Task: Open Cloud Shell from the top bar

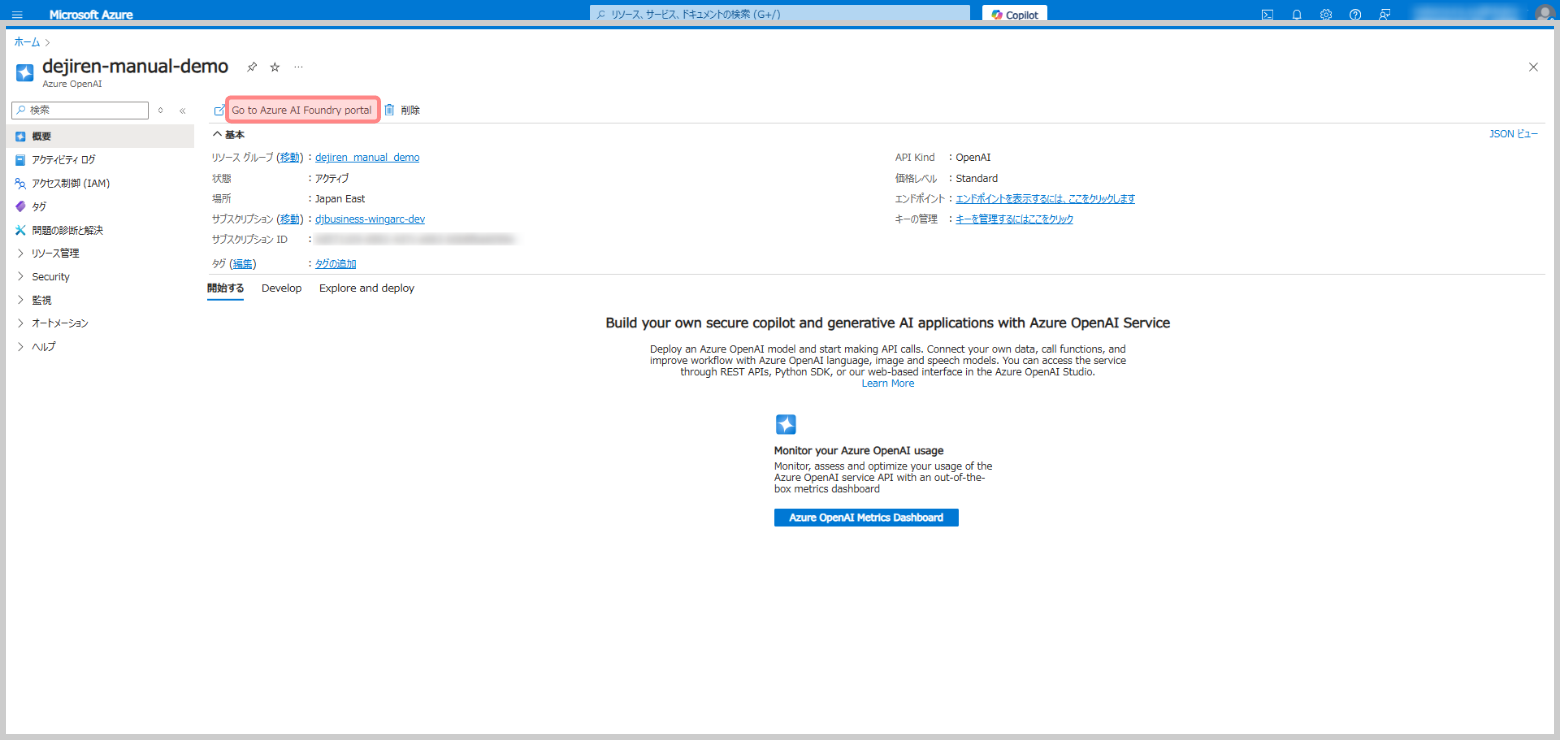Action: (x=1267, y=15)
